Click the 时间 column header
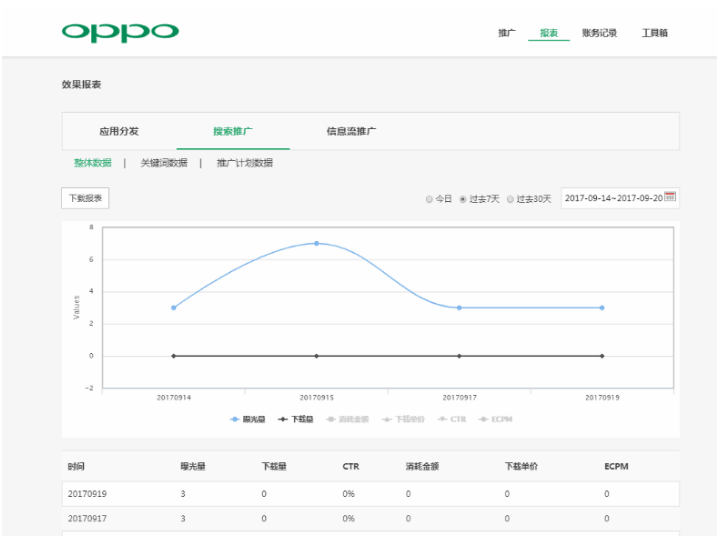The image size is (722, 542). pos(76,466)
